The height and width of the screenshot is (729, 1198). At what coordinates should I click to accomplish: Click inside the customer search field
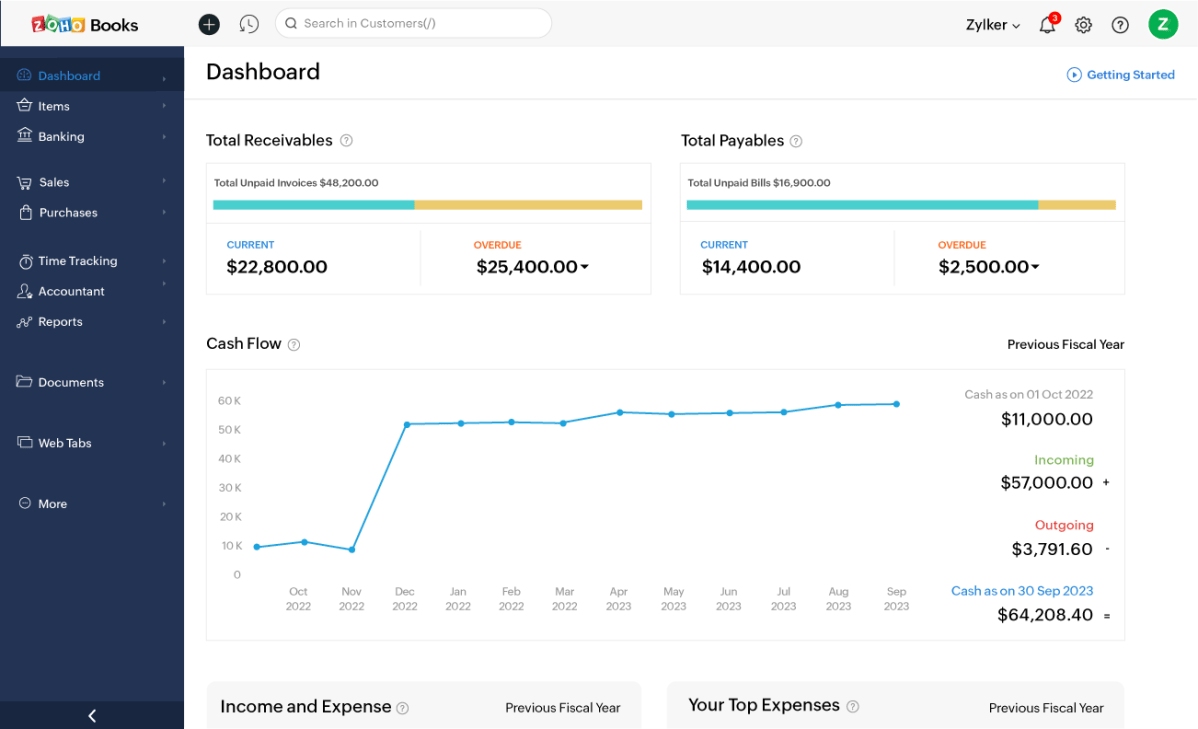(413, 23)
